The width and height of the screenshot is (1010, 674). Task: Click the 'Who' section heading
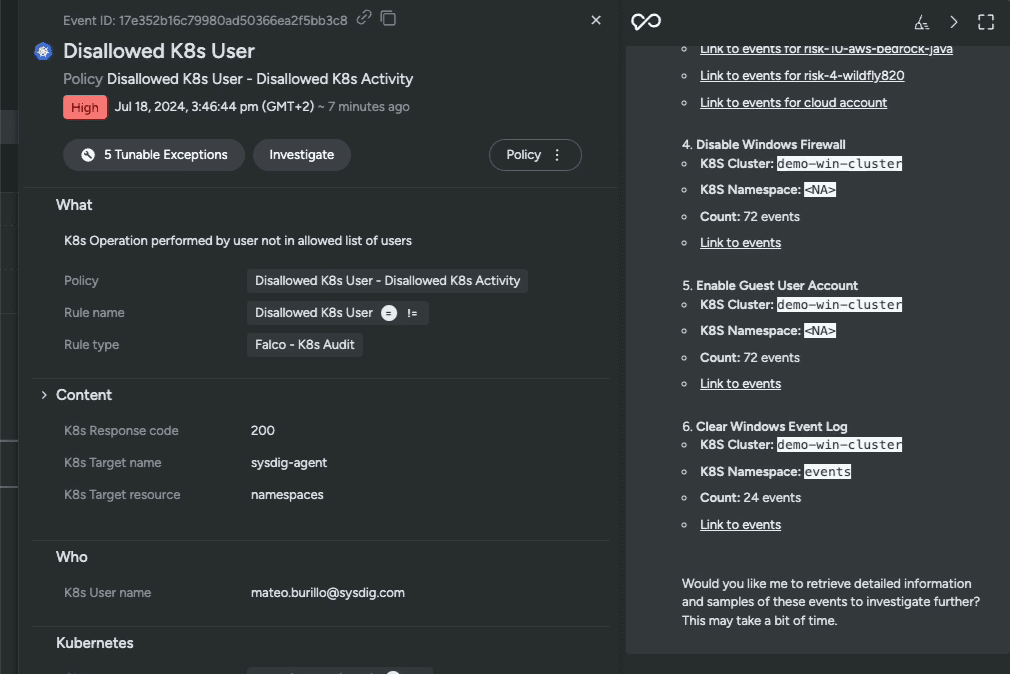point(71,557)
